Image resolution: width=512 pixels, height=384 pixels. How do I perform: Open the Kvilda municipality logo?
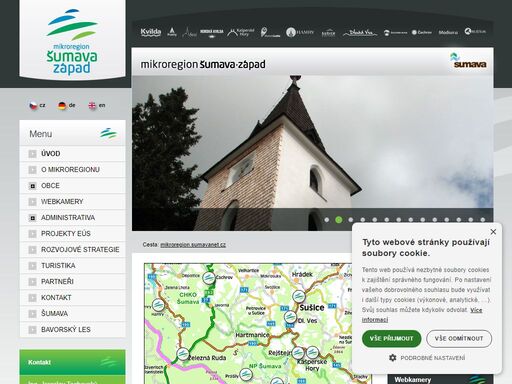pyautogui.click(x=151, y=32)
